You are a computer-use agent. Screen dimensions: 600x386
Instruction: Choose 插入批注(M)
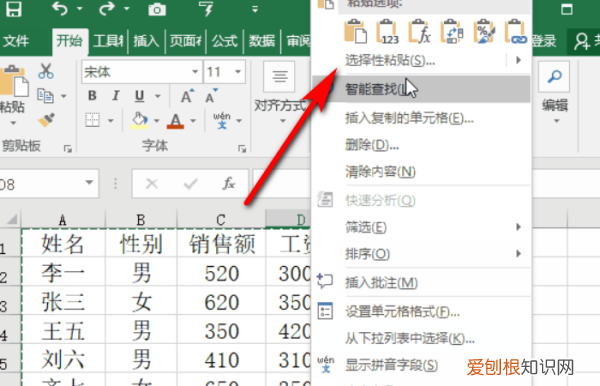(x=421, y=282)
